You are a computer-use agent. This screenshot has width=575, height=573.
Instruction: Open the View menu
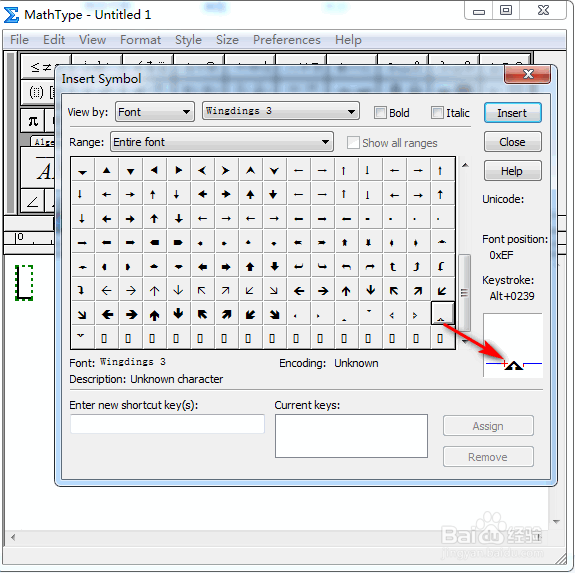click(x=92, y=40)
